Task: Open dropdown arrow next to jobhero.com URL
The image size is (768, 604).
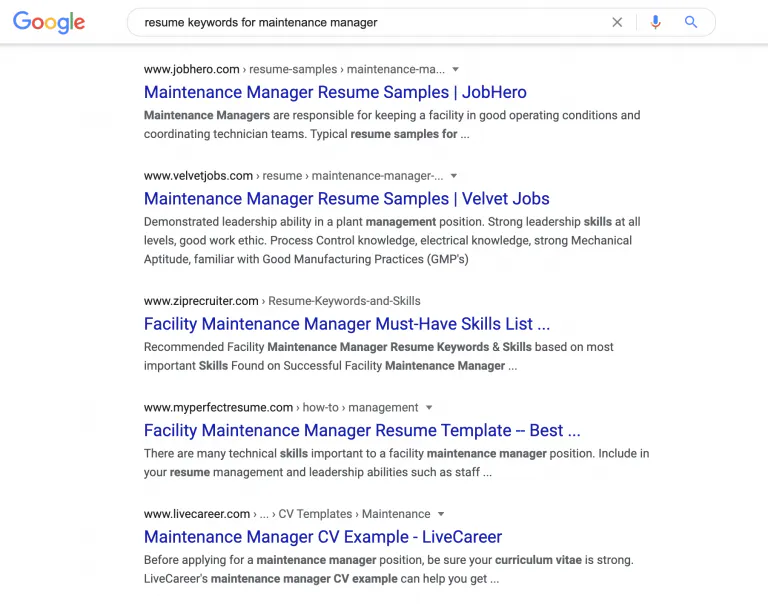Action: (x=456, y=70)
